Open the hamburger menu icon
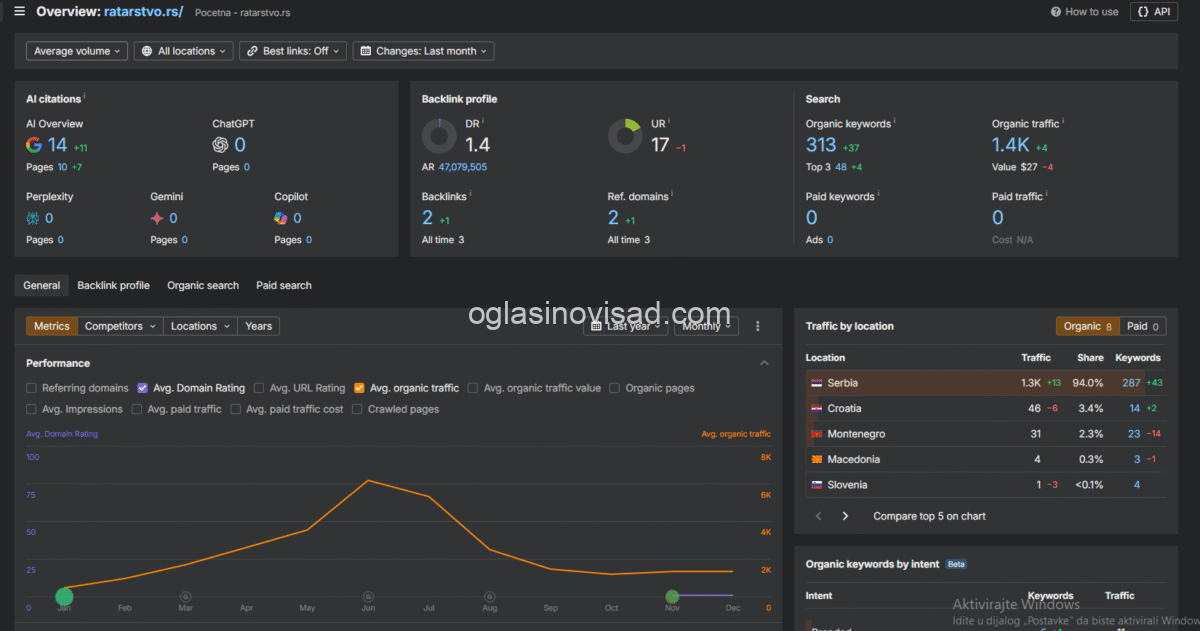The height and width of the screenshot is (631, 1200). pyautogui.click(x=19, y=11)
